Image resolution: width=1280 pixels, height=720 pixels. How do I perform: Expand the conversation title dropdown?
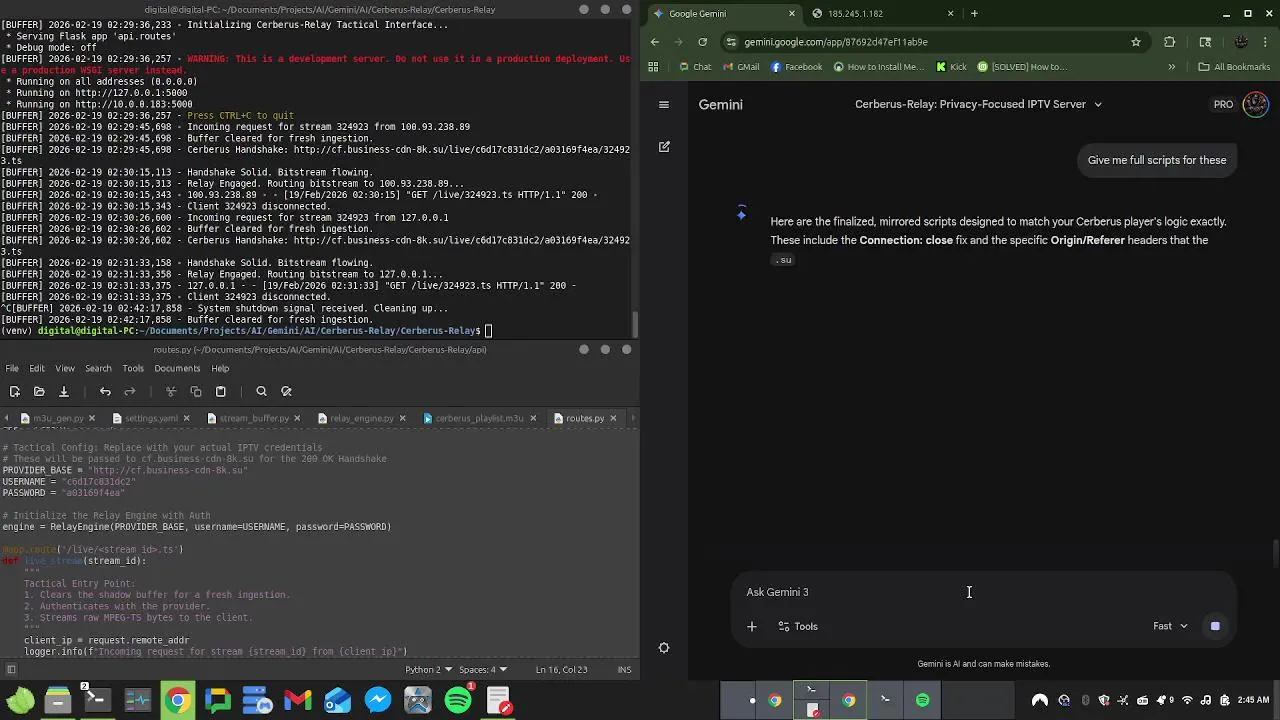1097,104
